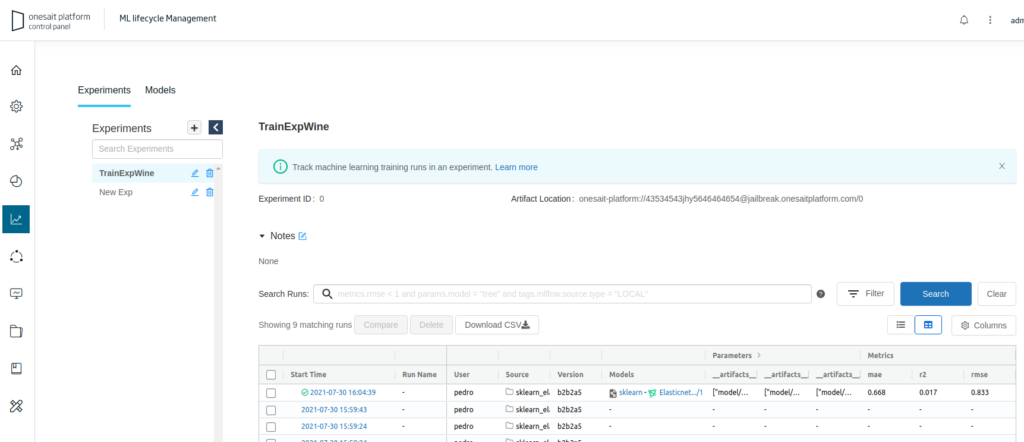This screenshot has width=1024, height=442.
Task: Delete the TrainExpWine experiment
Action: 210,174
